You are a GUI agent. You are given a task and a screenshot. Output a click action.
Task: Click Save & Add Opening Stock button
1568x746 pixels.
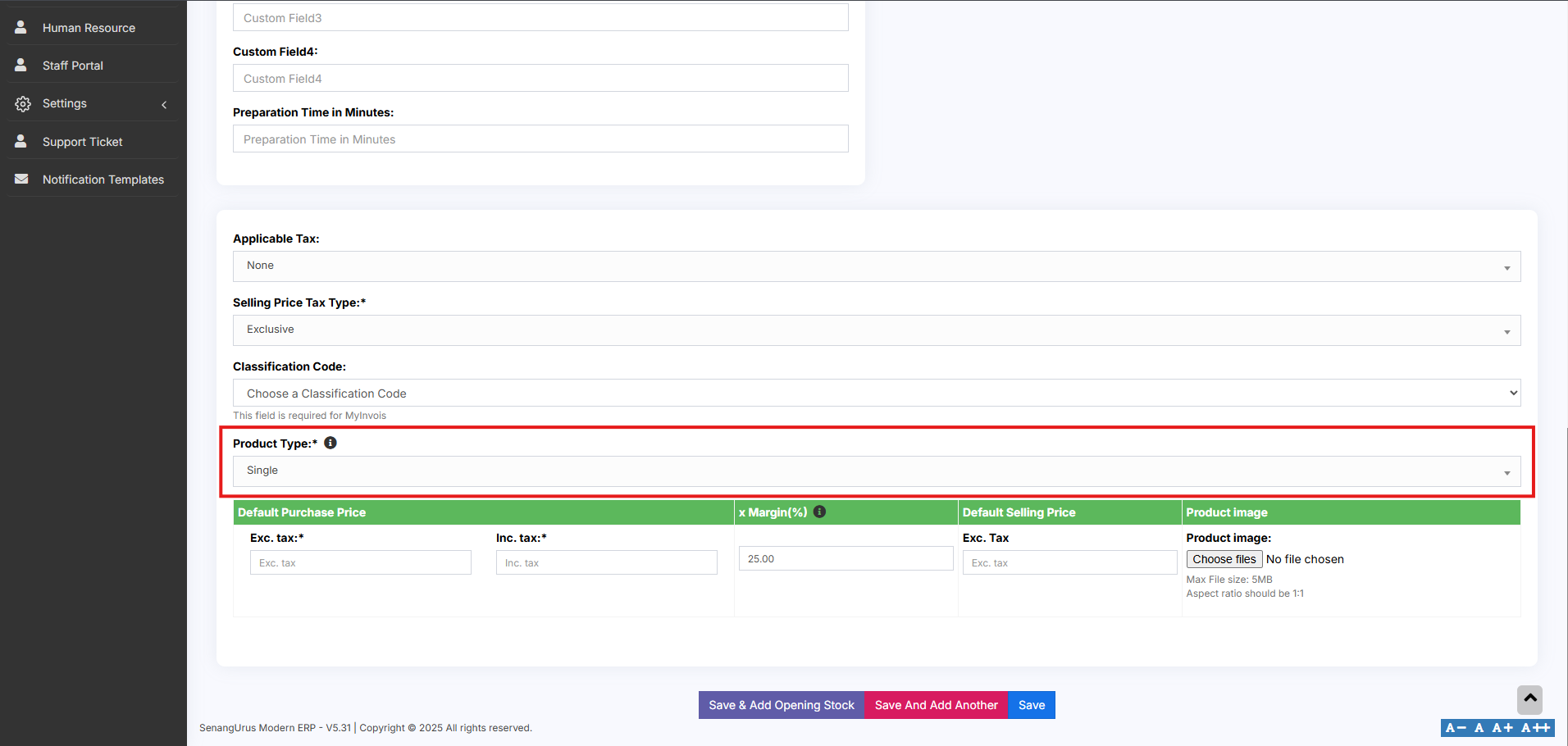(781, 705)
